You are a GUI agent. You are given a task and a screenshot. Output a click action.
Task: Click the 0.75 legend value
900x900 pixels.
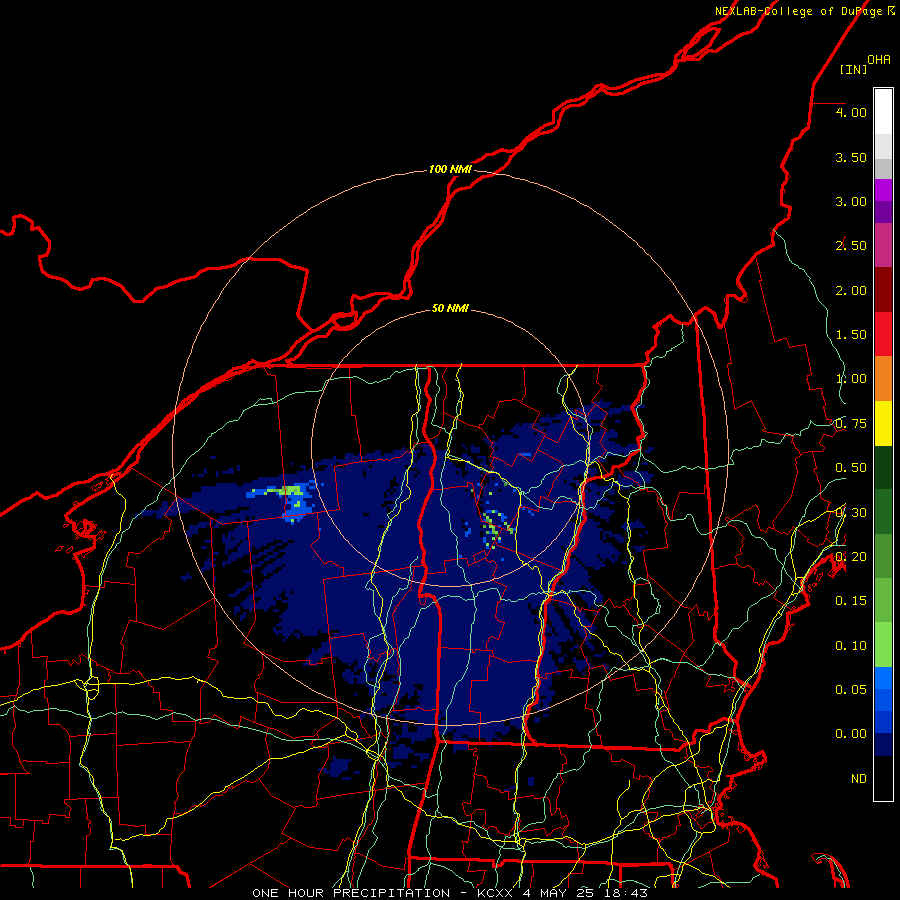pyautogui.click(x=851, y=424)
